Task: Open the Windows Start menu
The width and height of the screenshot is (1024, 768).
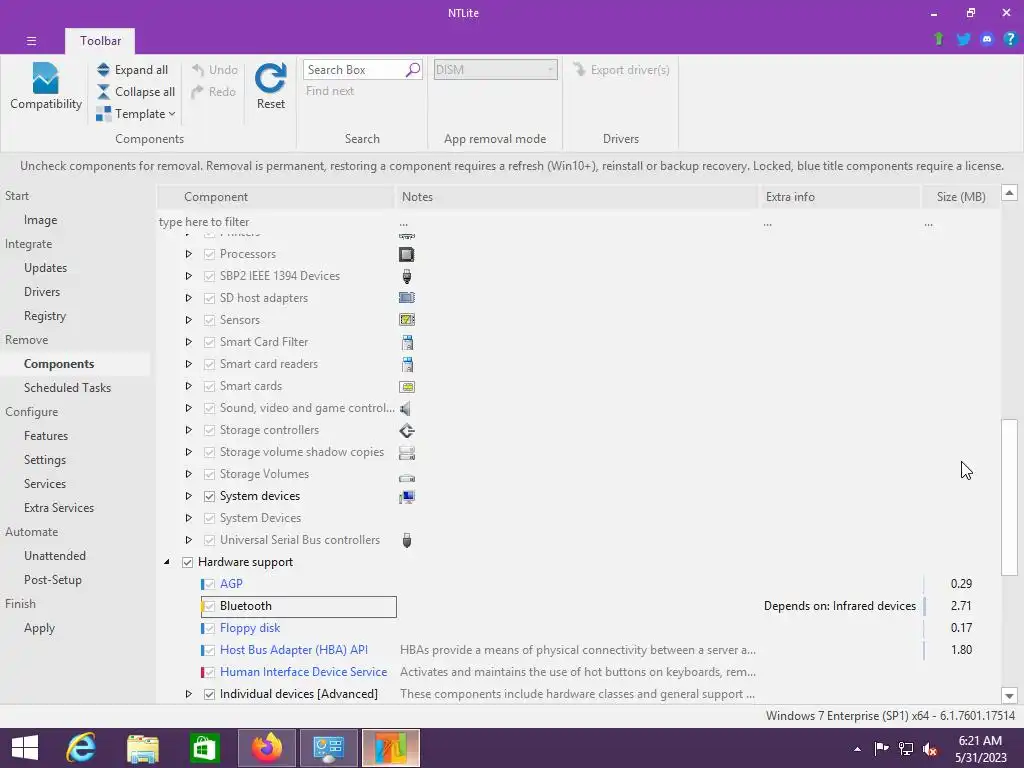Action: (25, 748)
